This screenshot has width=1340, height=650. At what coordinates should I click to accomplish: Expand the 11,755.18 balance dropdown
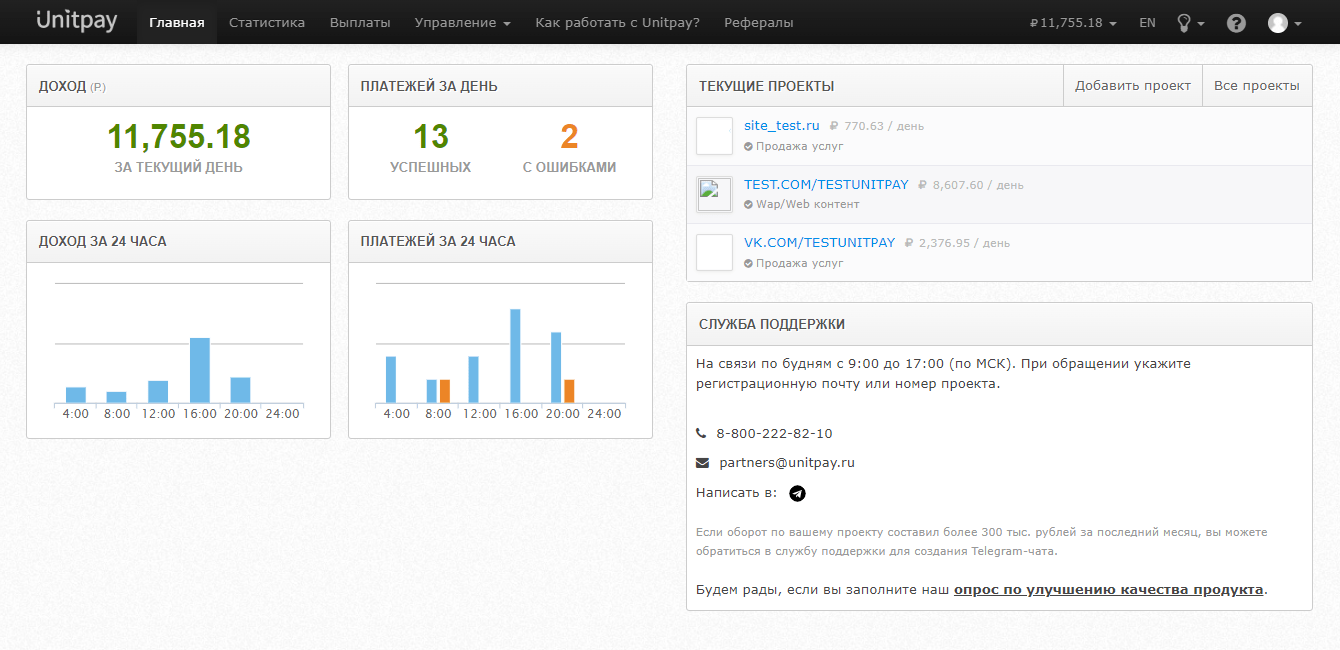(1073, 22)
